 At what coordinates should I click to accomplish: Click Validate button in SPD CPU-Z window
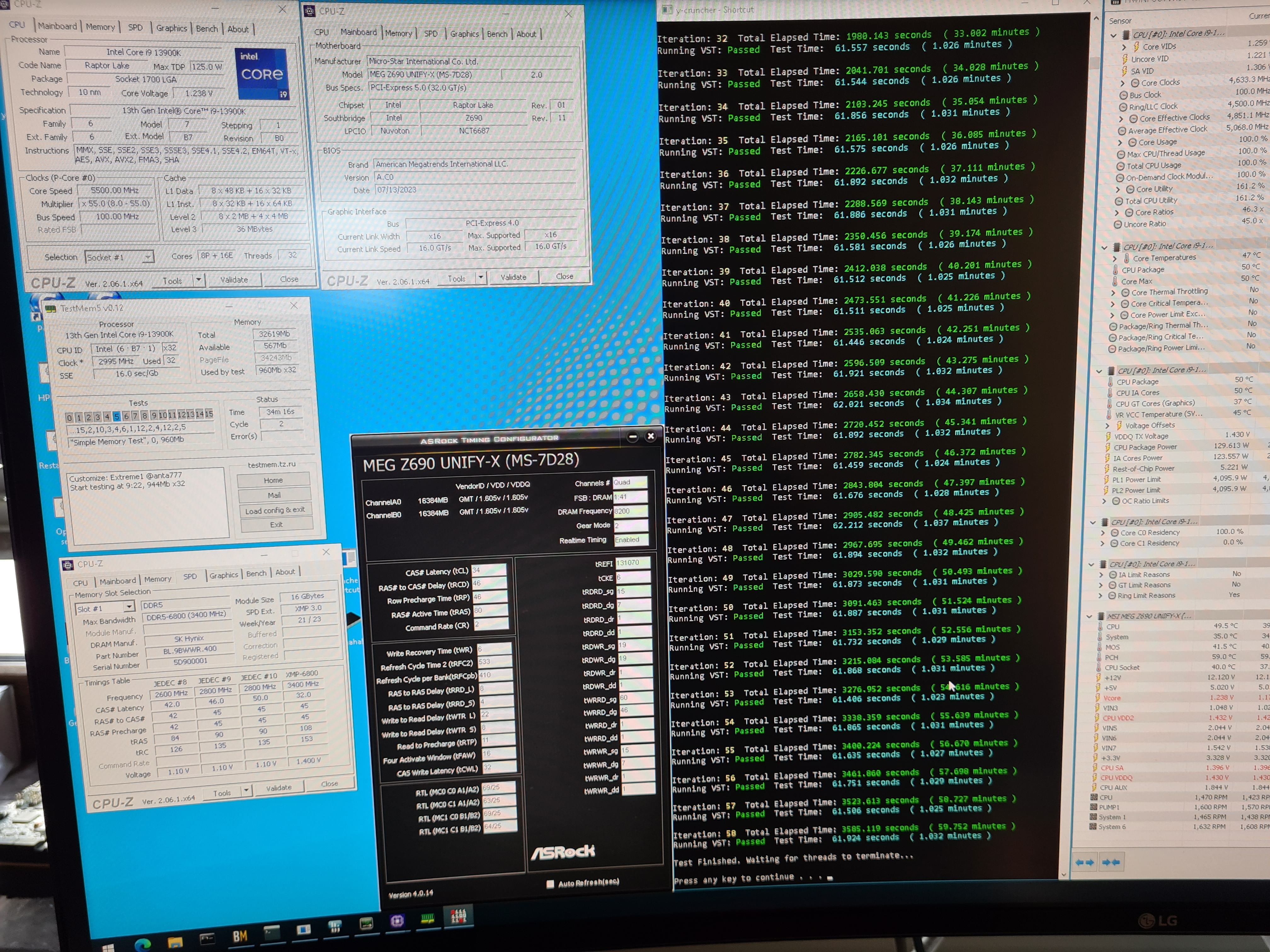(x=278, y=788)
